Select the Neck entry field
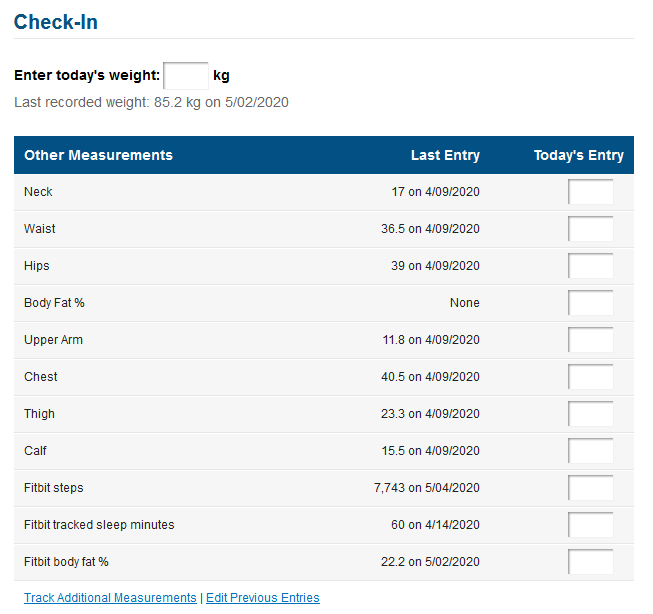This screenshot has width=653, height=614. pyautogui.click(x=591, y=192)
